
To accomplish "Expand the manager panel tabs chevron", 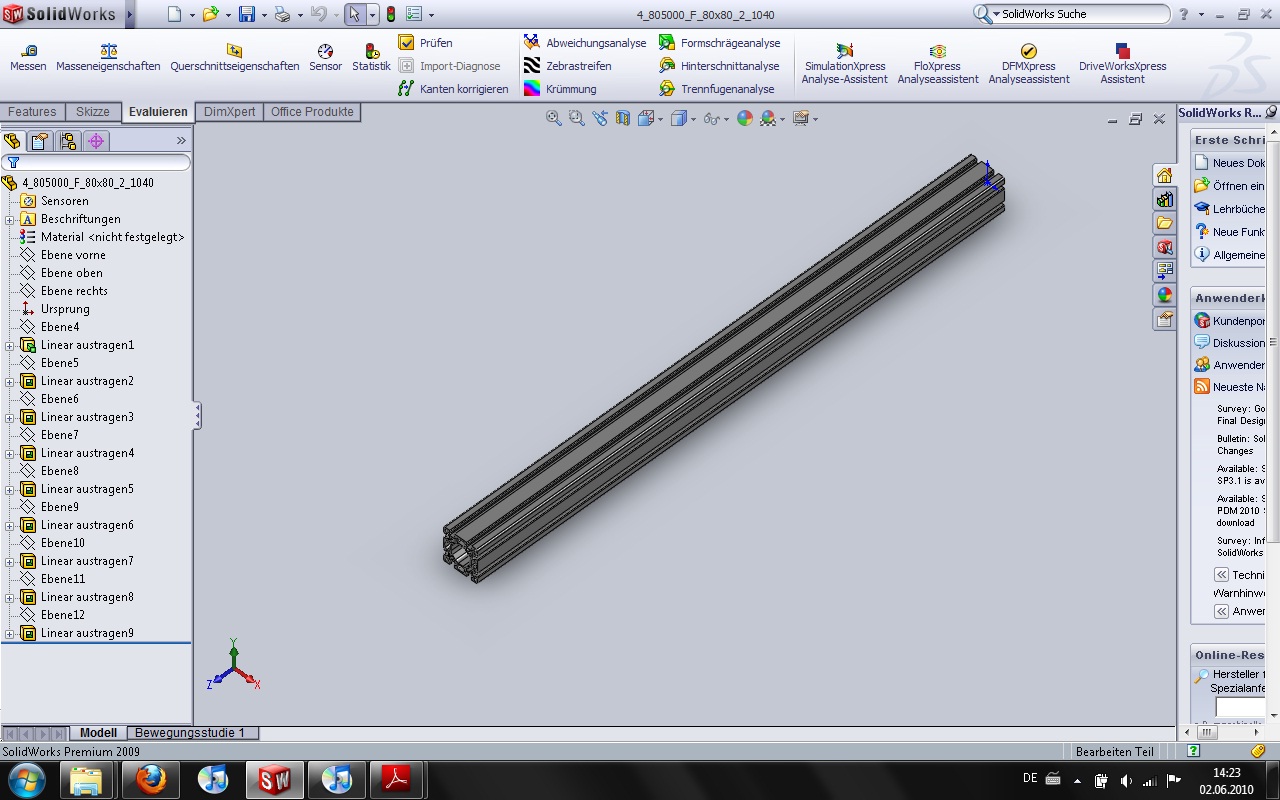I will point(181,141).
